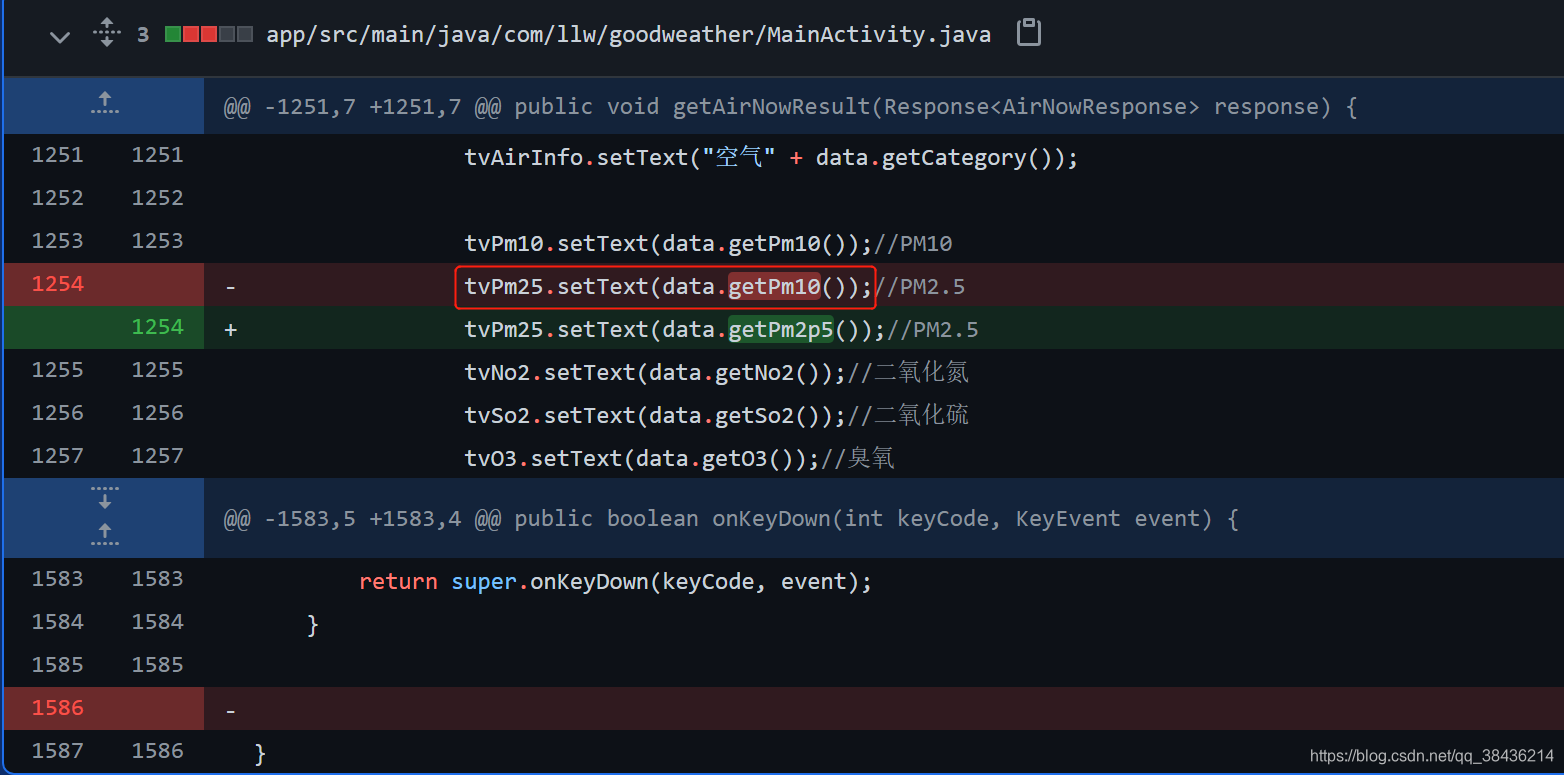Click the //PM2.5 comment on added line

(933, 330)
